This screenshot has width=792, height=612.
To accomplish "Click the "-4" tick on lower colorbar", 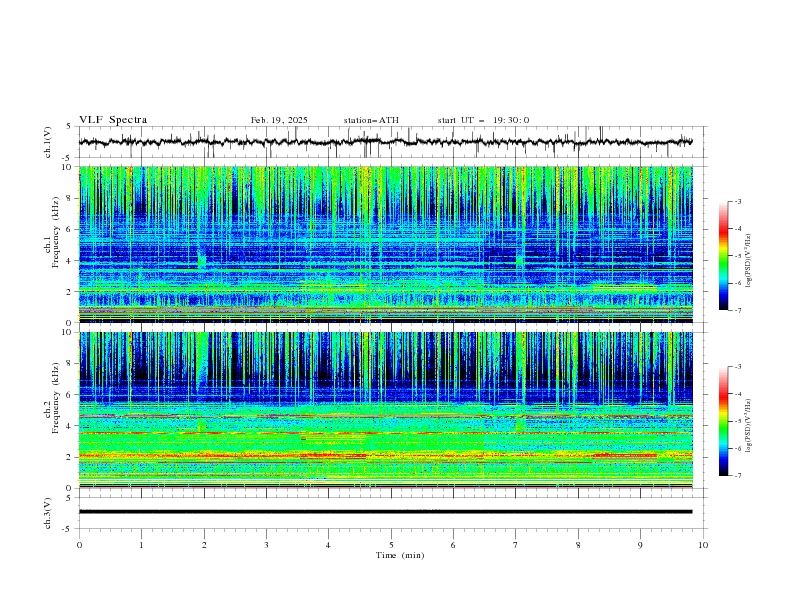I will (x=738, y=394).
